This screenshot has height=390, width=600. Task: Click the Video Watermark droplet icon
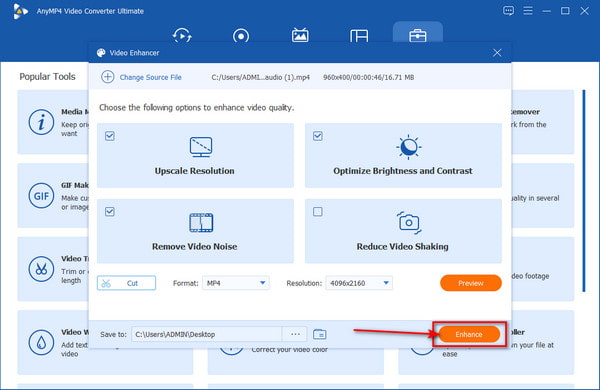pyautogui.click(x=41, y=343)
